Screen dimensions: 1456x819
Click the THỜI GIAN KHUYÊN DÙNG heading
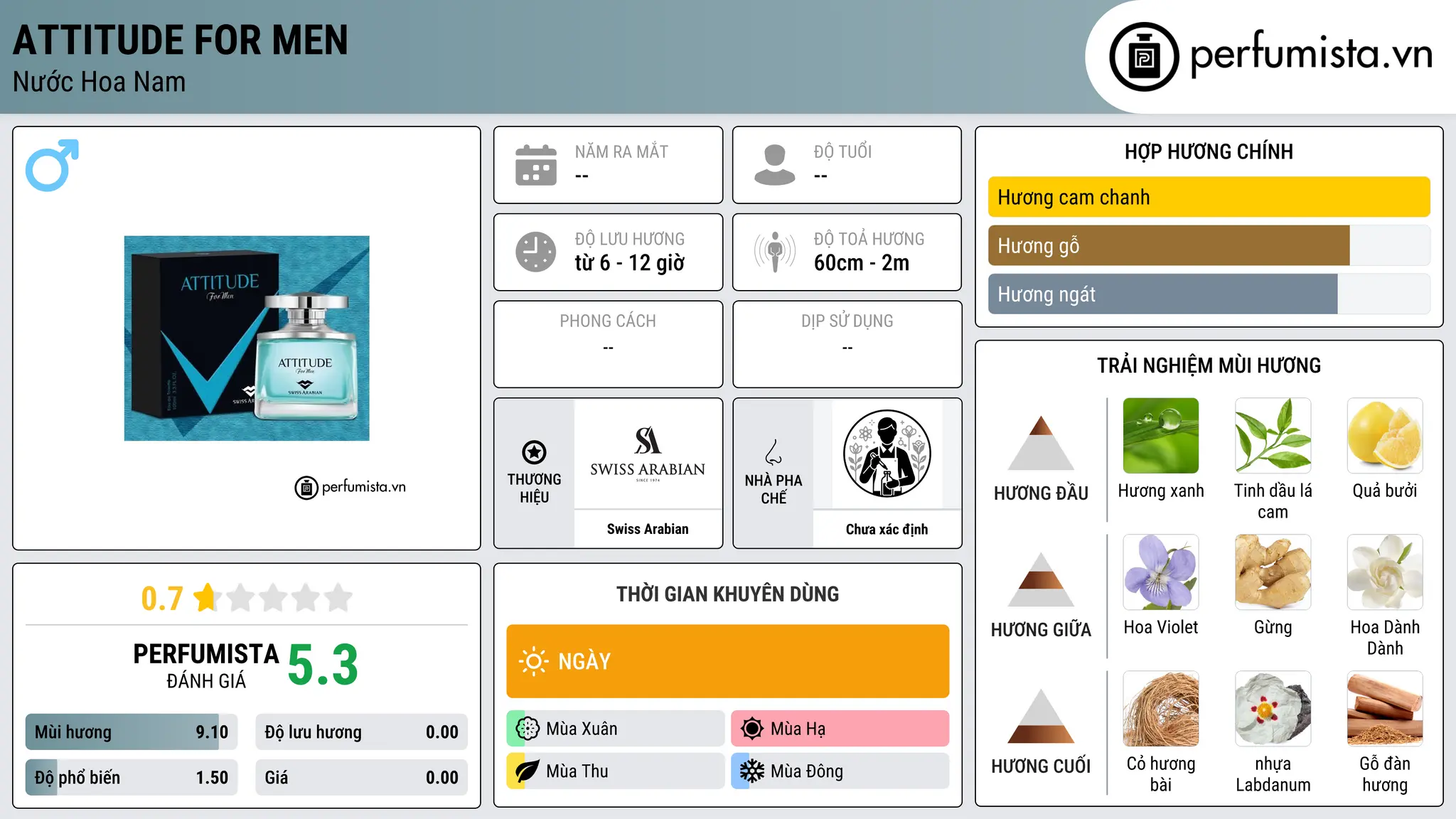(728, 594)
